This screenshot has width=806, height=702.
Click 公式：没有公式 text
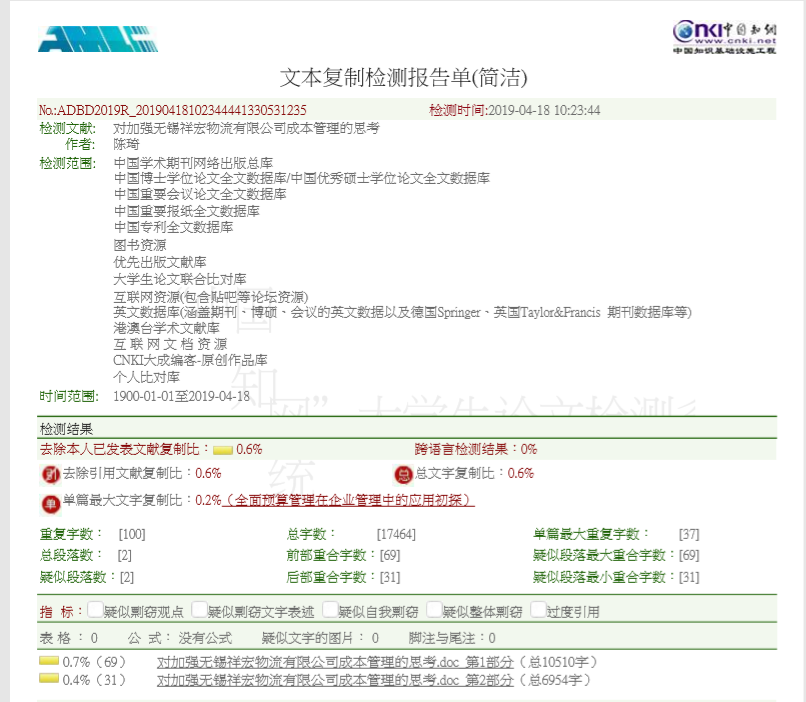180,638
